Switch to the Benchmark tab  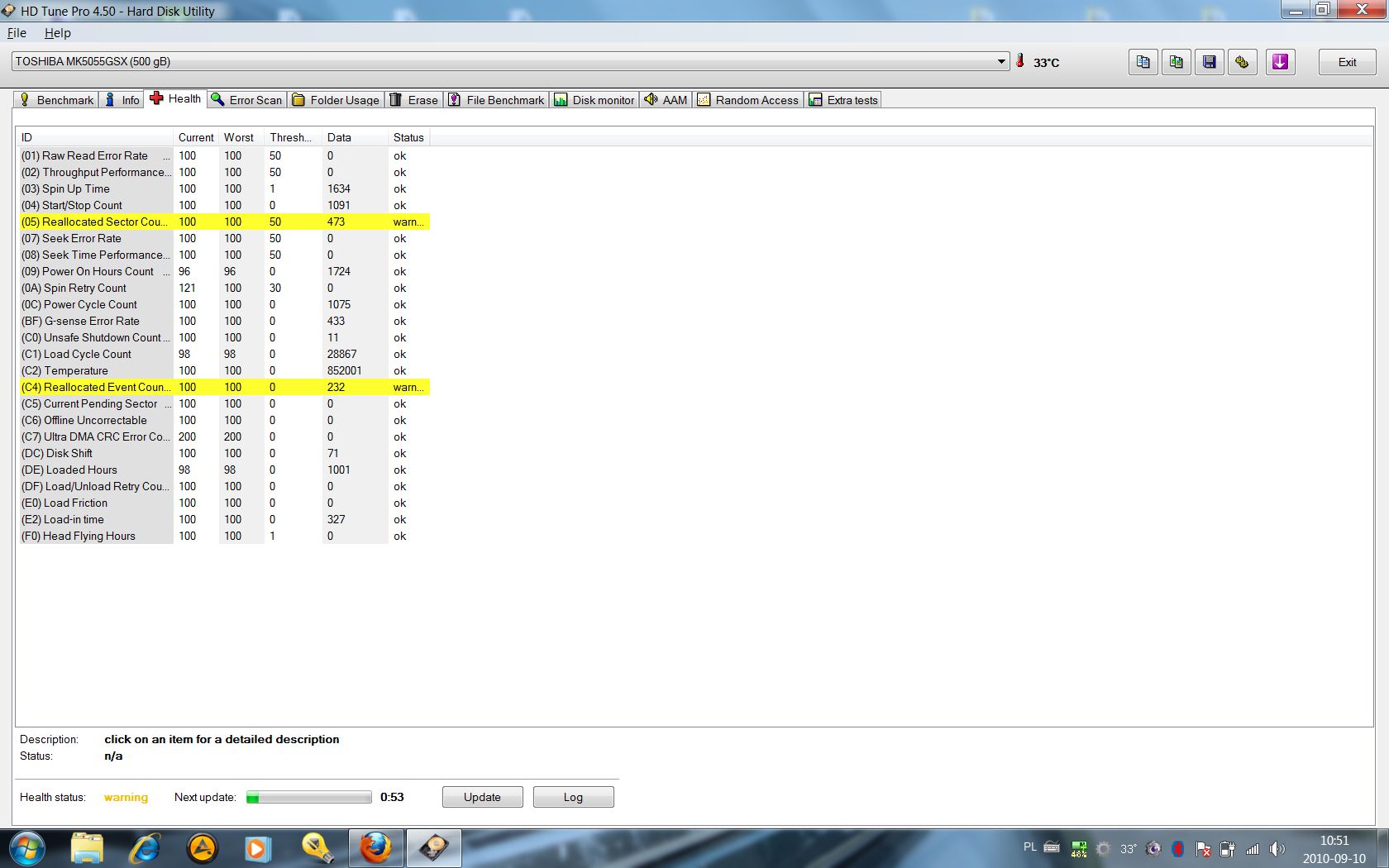pyautogui.click(x=56, y=100)
